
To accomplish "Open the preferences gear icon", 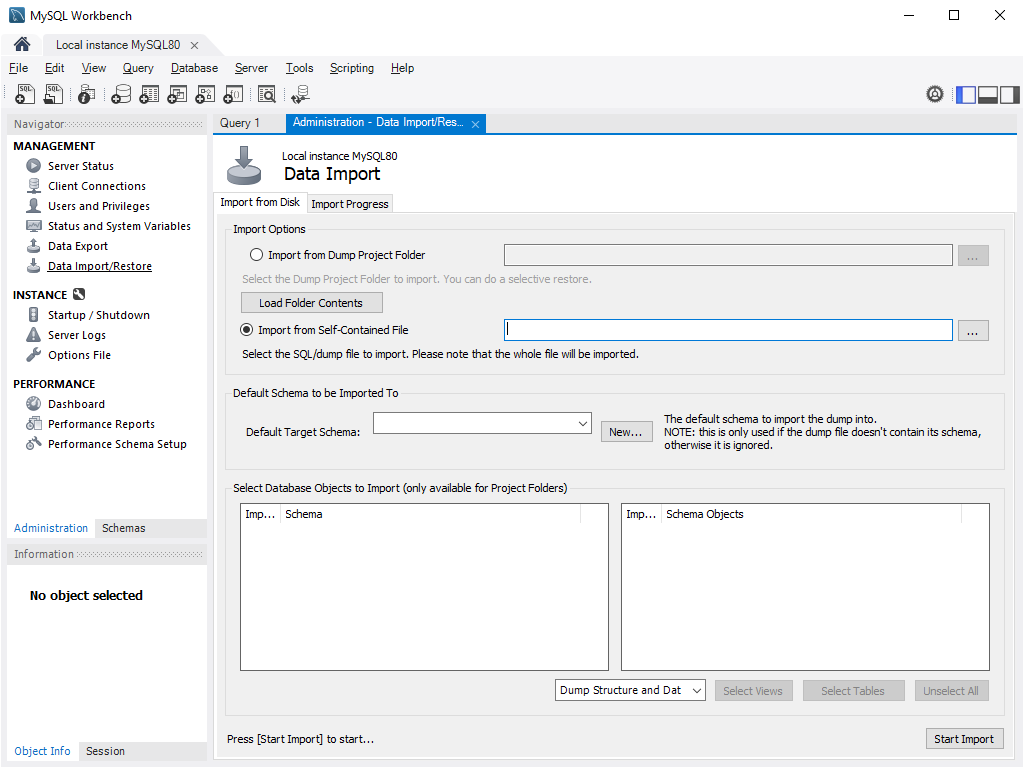I will [935, 95].
